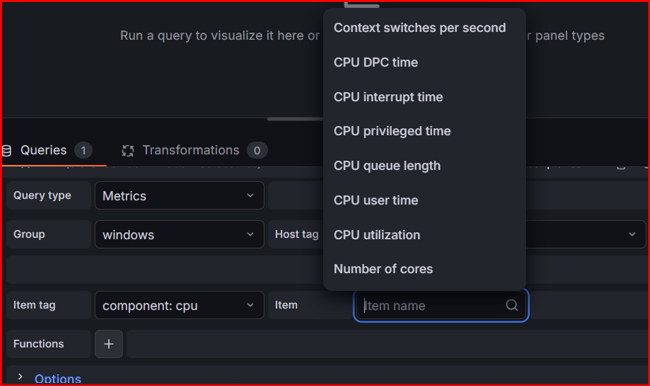Viewport: 650px width, 386px height.
Task: Expand the Host tag dropdown chevron
Action: click(632, 234)
